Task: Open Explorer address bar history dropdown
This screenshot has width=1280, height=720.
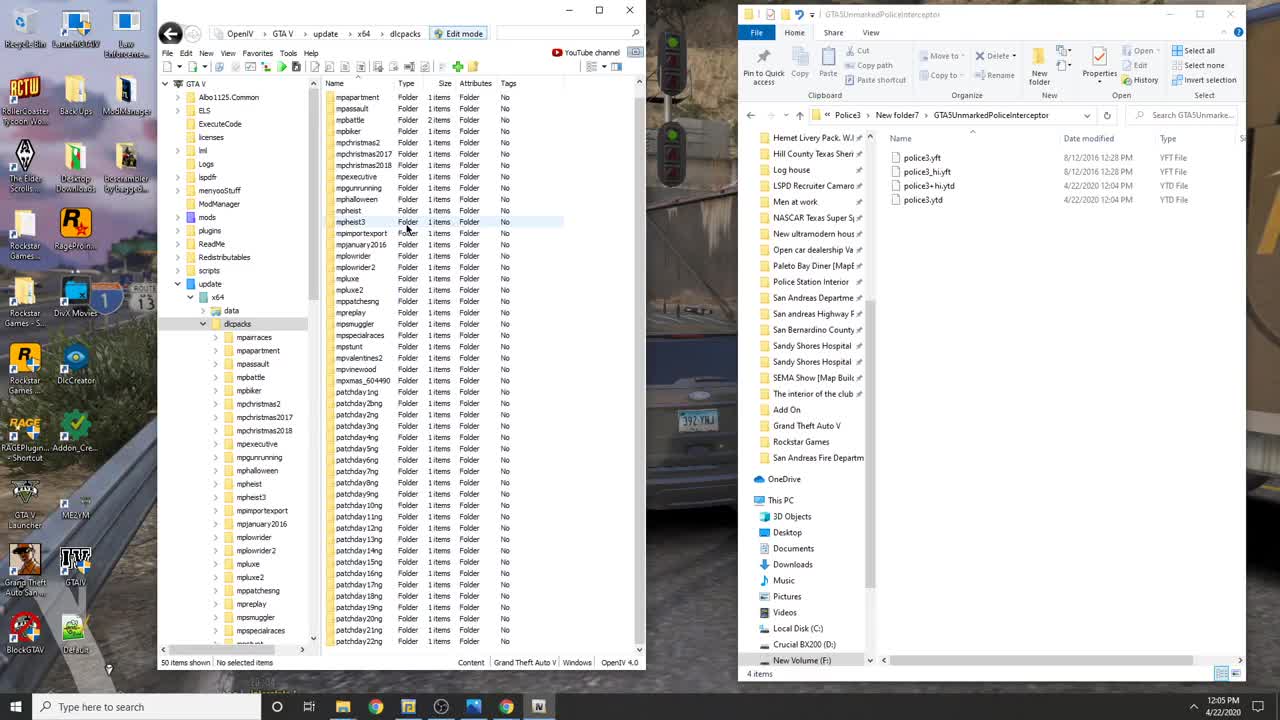Action: pyautogui.click(x=1087, y=115)
